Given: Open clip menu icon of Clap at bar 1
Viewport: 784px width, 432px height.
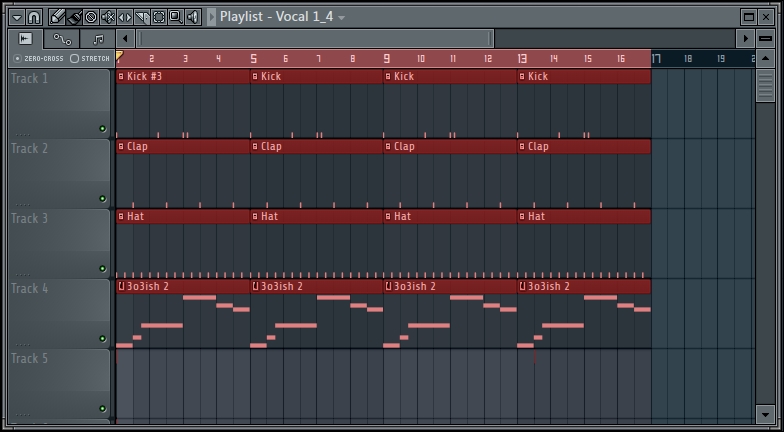Looking at the screenshot, I should point(121,146).
